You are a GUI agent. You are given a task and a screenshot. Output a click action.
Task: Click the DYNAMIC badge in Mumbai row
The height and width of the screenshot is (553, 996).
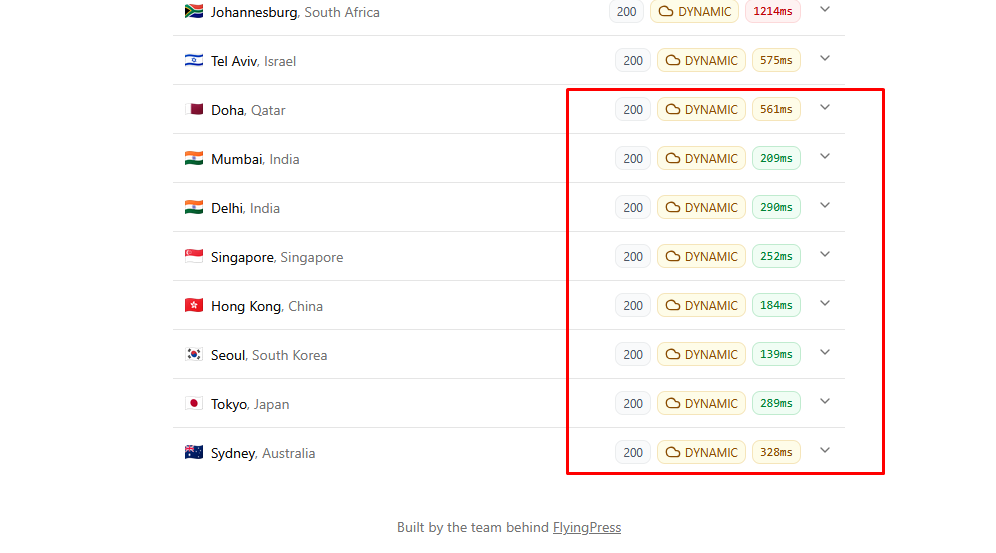coord(701,158)
